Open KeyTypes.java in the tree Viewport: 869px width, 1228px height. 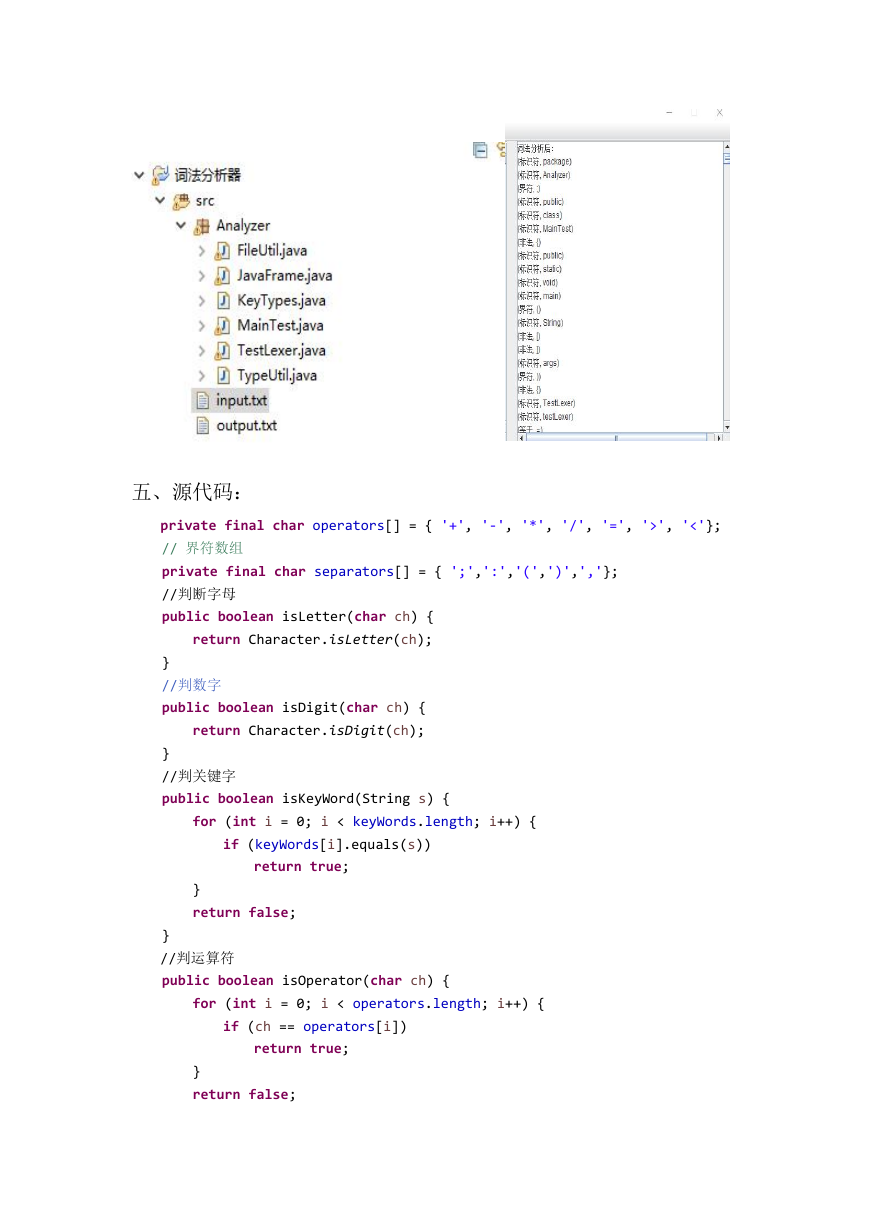click(x=281, y=301)
